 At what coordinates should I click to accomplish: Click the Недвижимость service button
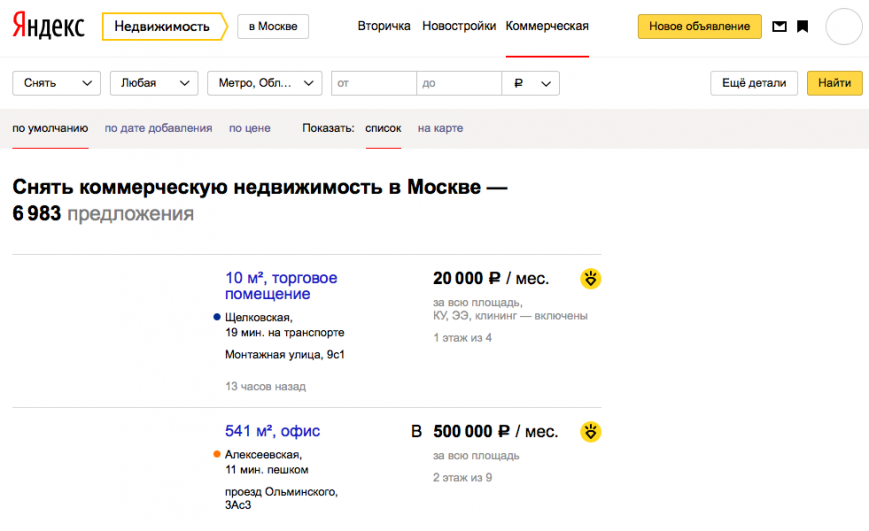165,27
